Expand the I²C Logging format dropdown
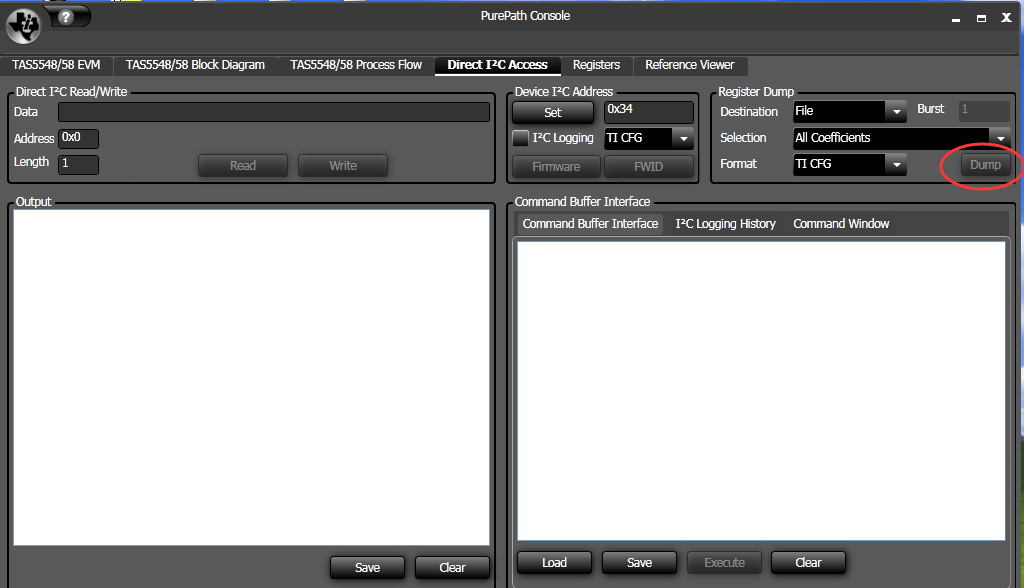 click(683, 138)
